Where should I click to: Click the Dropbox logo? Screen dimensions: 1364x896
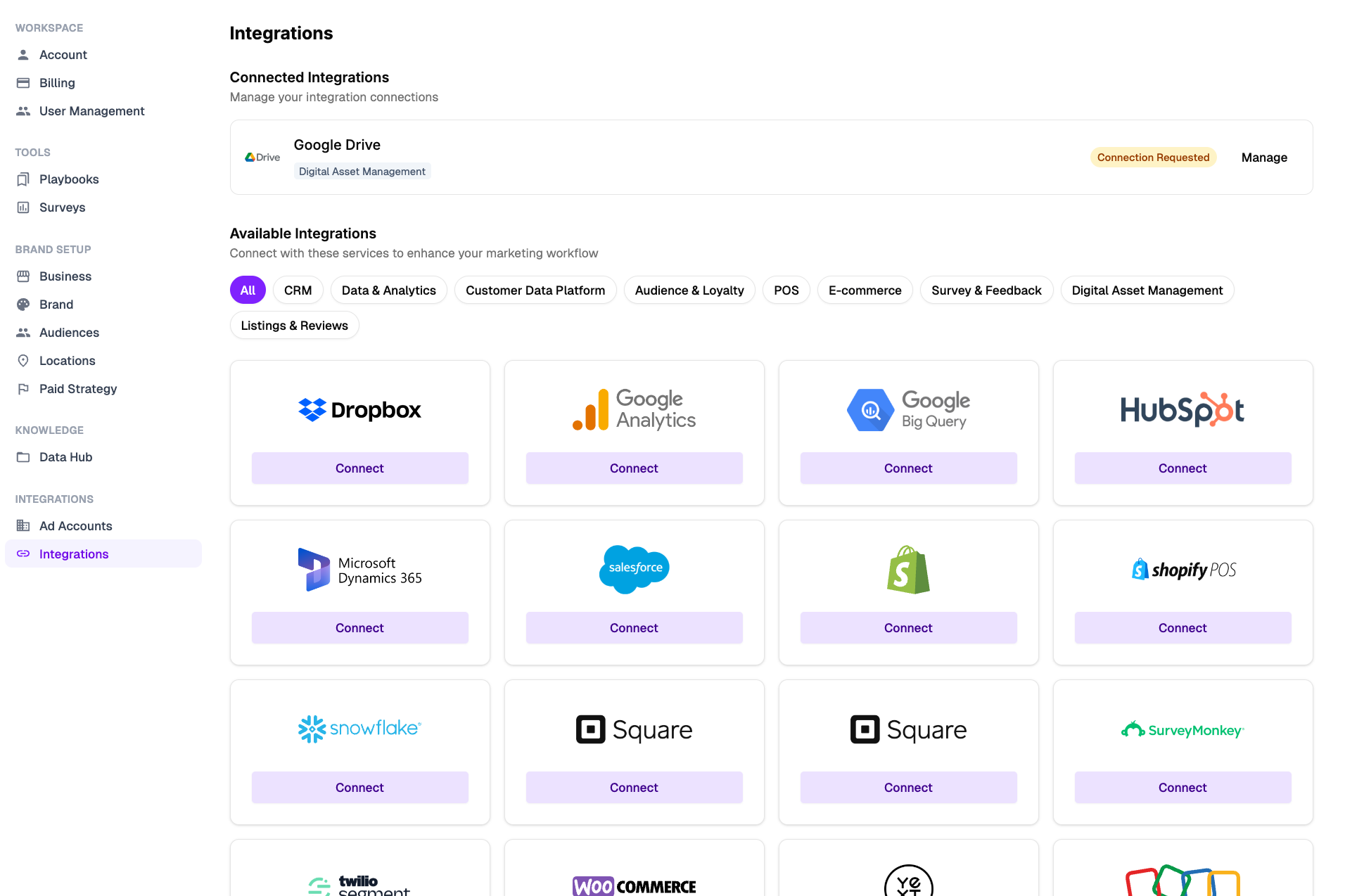[x=359, y=410]
